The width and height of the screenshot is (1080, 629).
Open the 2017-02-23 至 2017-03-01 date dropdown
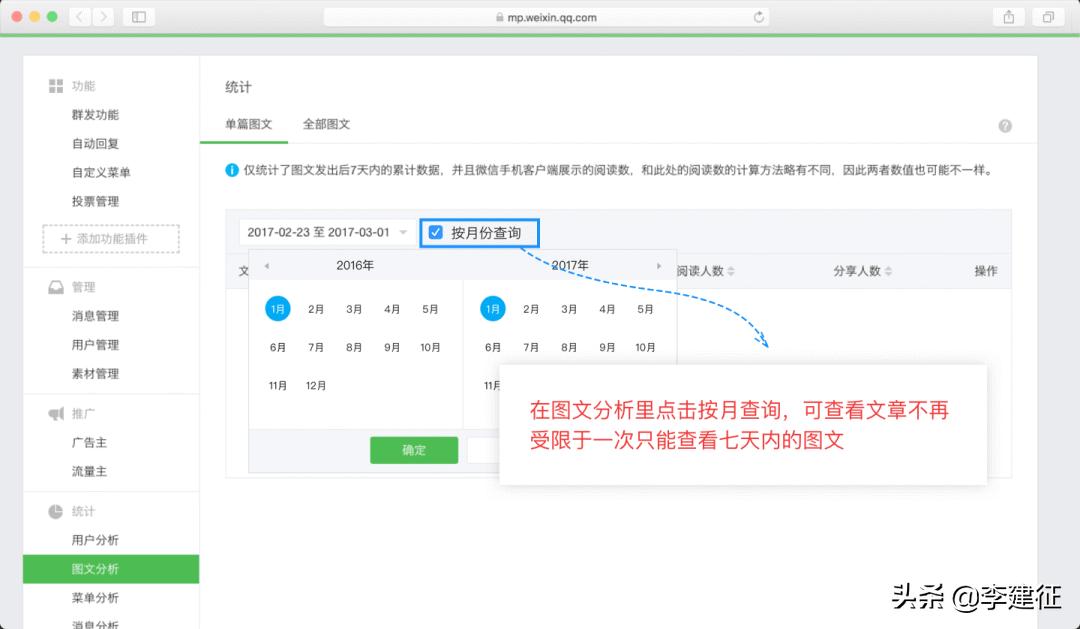point(325,232)
